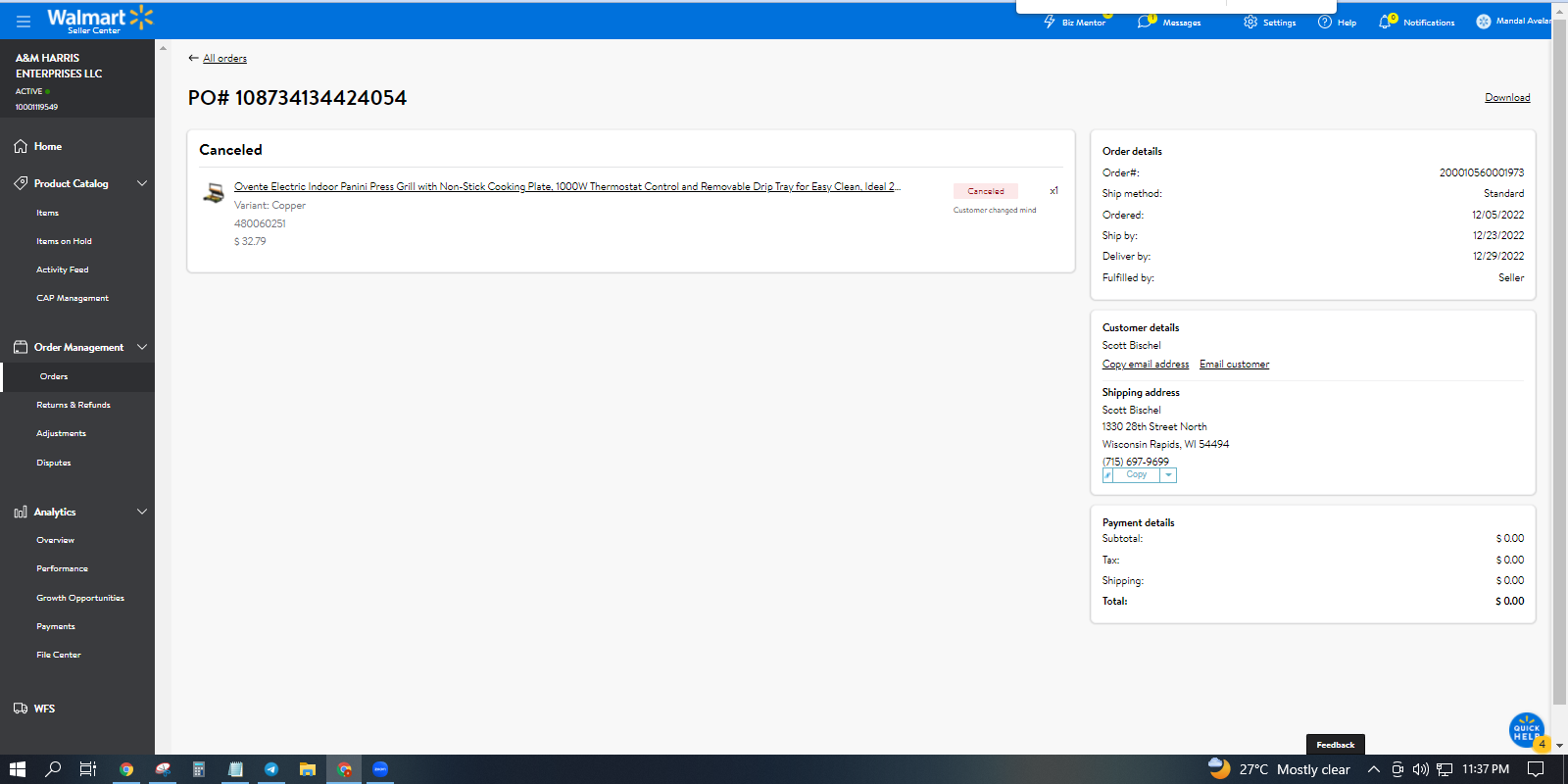Open File Center in the sidebar
This screenshot has width=1568, height=784.
(59, 655)
